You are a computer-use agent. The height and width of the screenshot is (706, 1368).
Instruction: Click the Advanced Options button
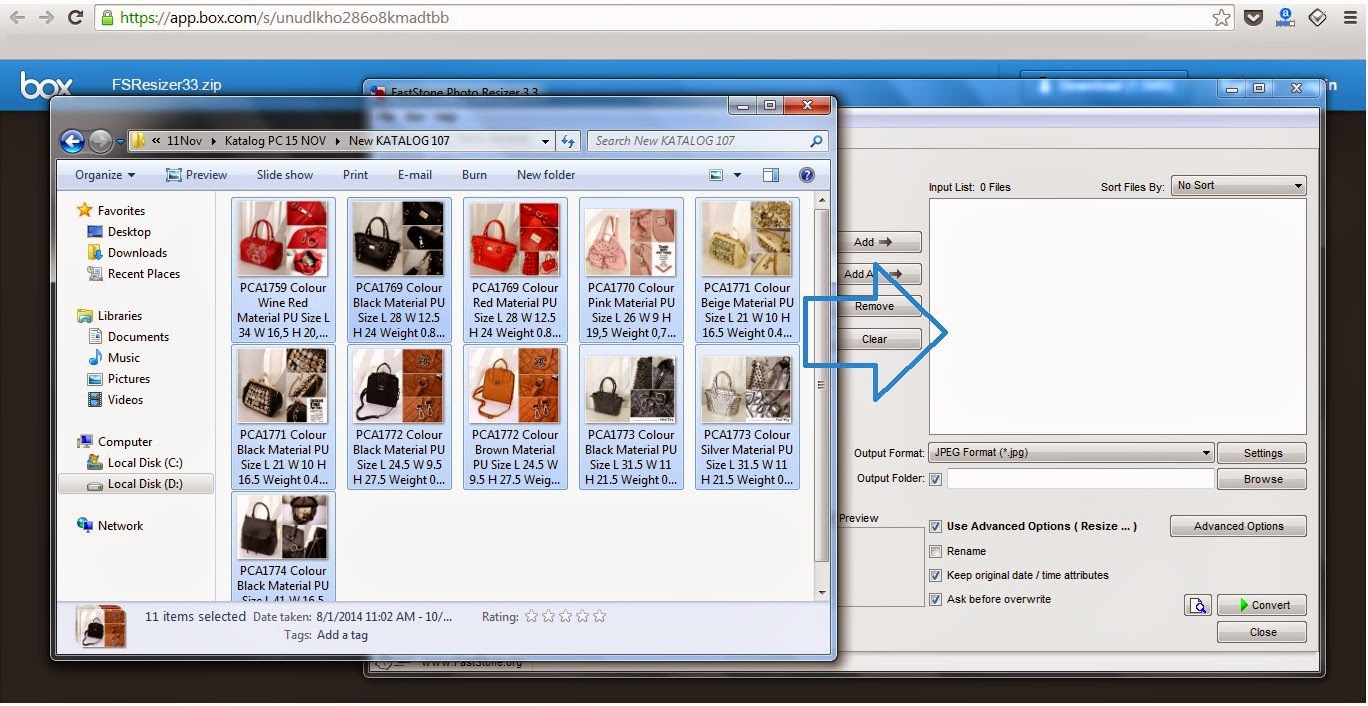click(x=1238, y=526)
